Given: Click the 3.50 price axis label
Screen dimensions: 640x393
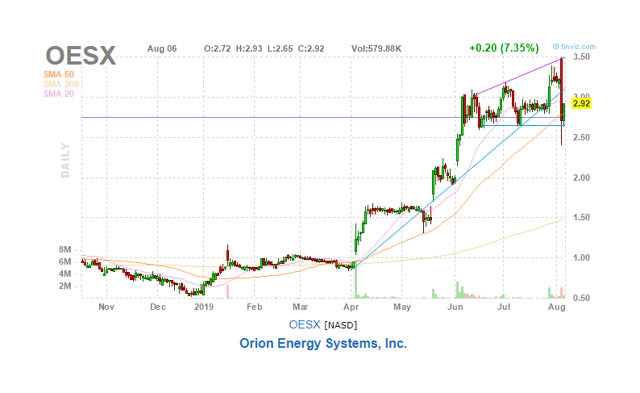Looking at the screenshot, I should pyautogui.click(x=581, y=57).
